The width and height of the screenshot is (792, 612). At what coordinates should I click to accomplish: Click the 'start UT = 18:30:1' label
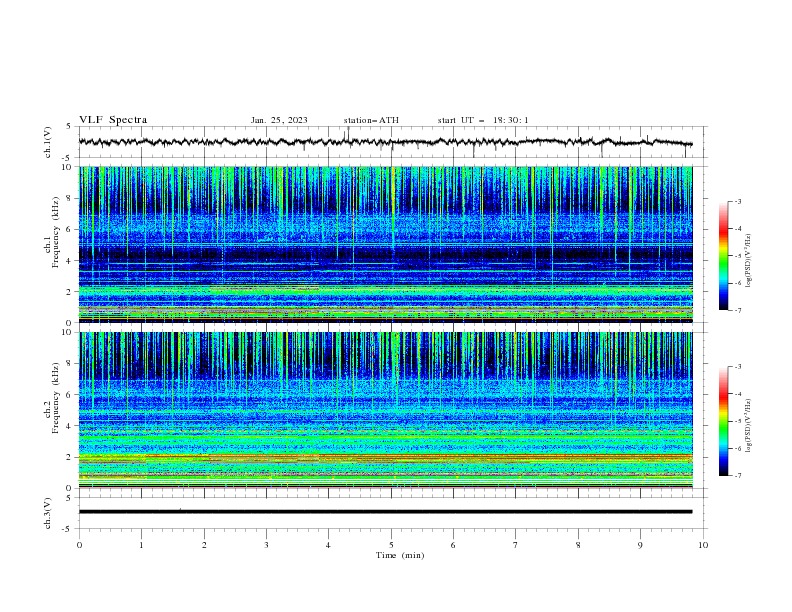[483, 120]
